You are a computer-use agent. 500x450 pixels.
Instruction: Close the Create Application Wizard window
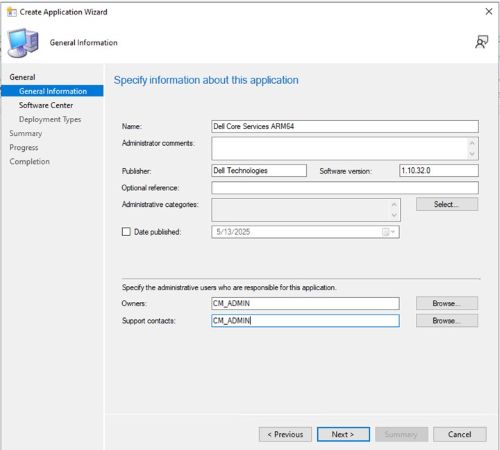(x=489, y=12)
